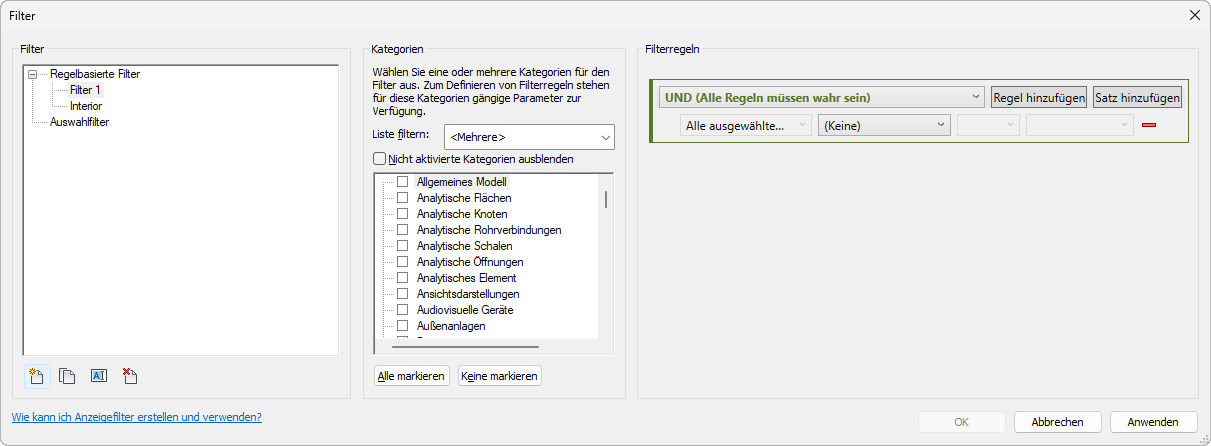Close the Filter dialog with the X
The image size is (1211, 446).
1194,15
